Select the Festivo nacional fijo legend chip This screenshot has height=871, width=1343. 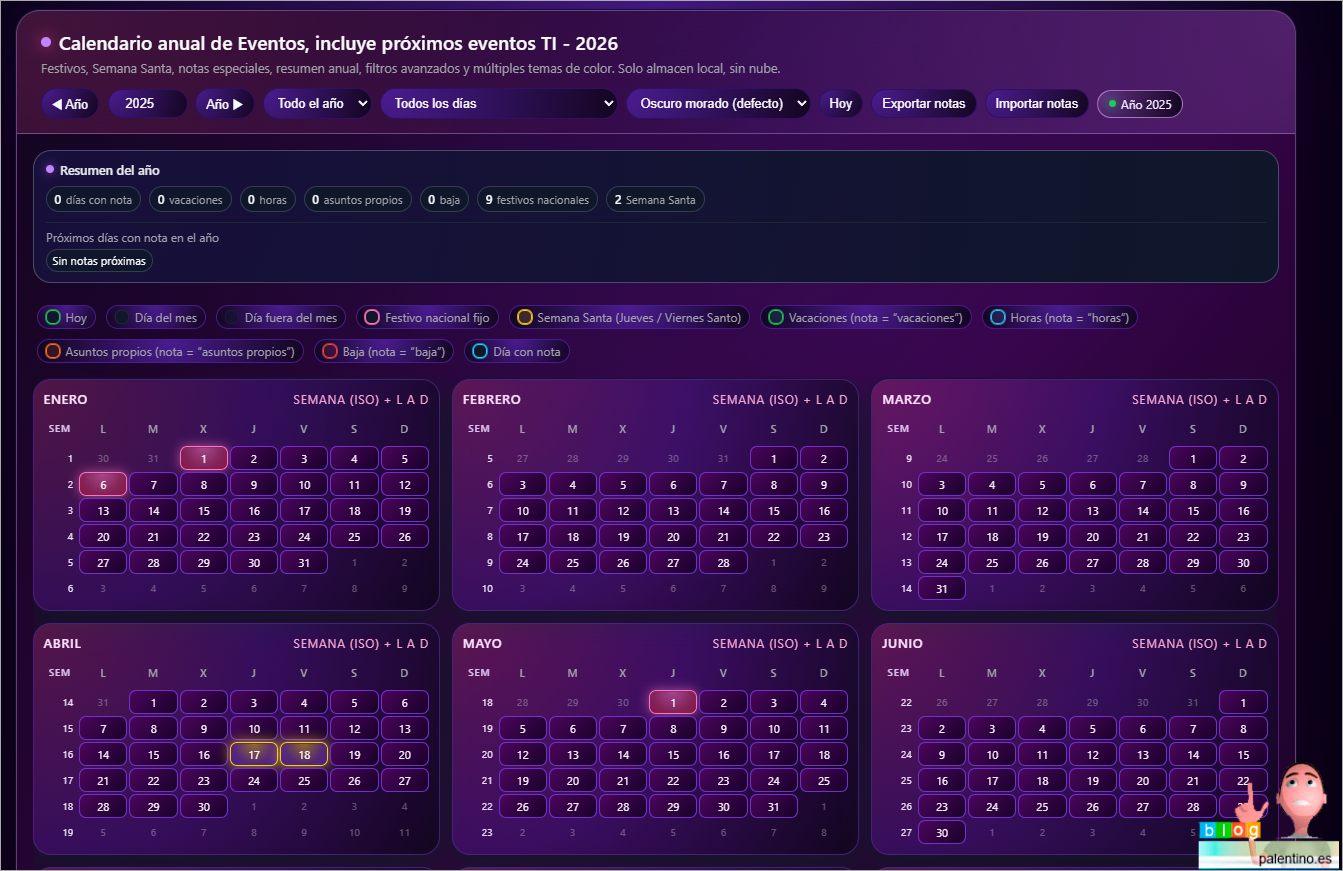pyautogui.click(x=427, y=318)
